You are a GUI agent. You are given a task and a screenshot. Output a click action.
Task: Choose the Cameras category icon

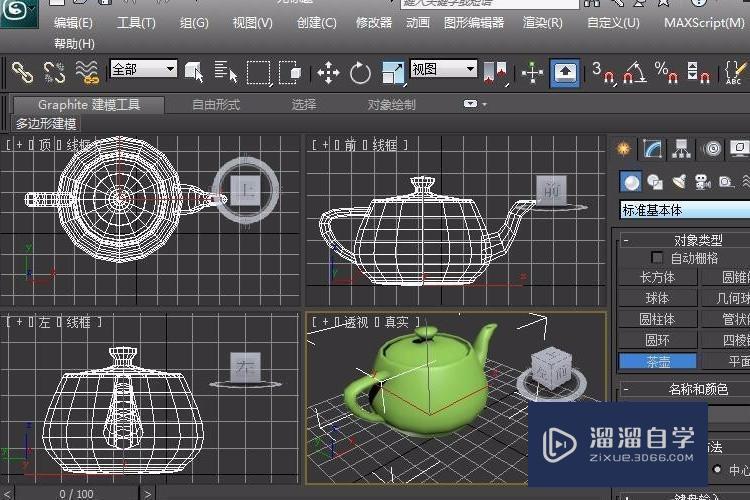(x=702, y=181)
